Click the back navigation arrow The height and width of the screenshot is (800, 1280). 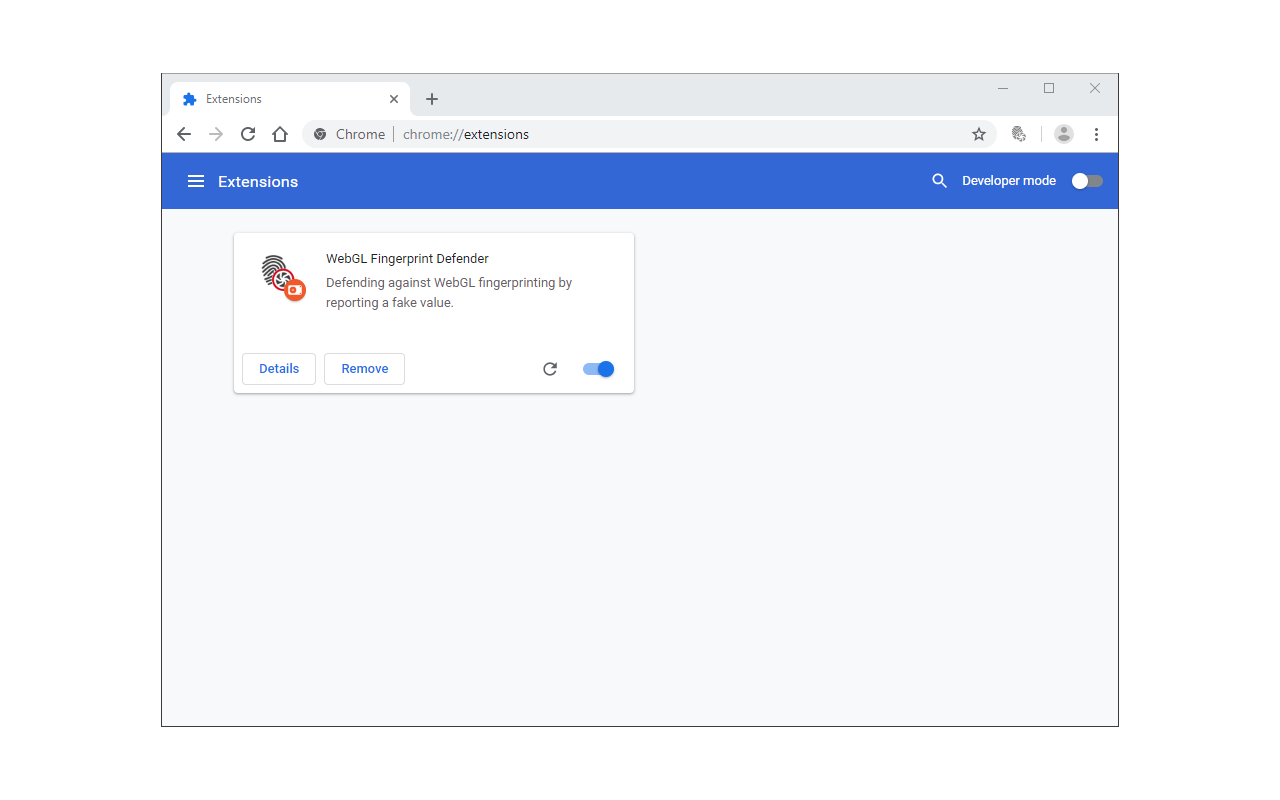tap(184, 133)
